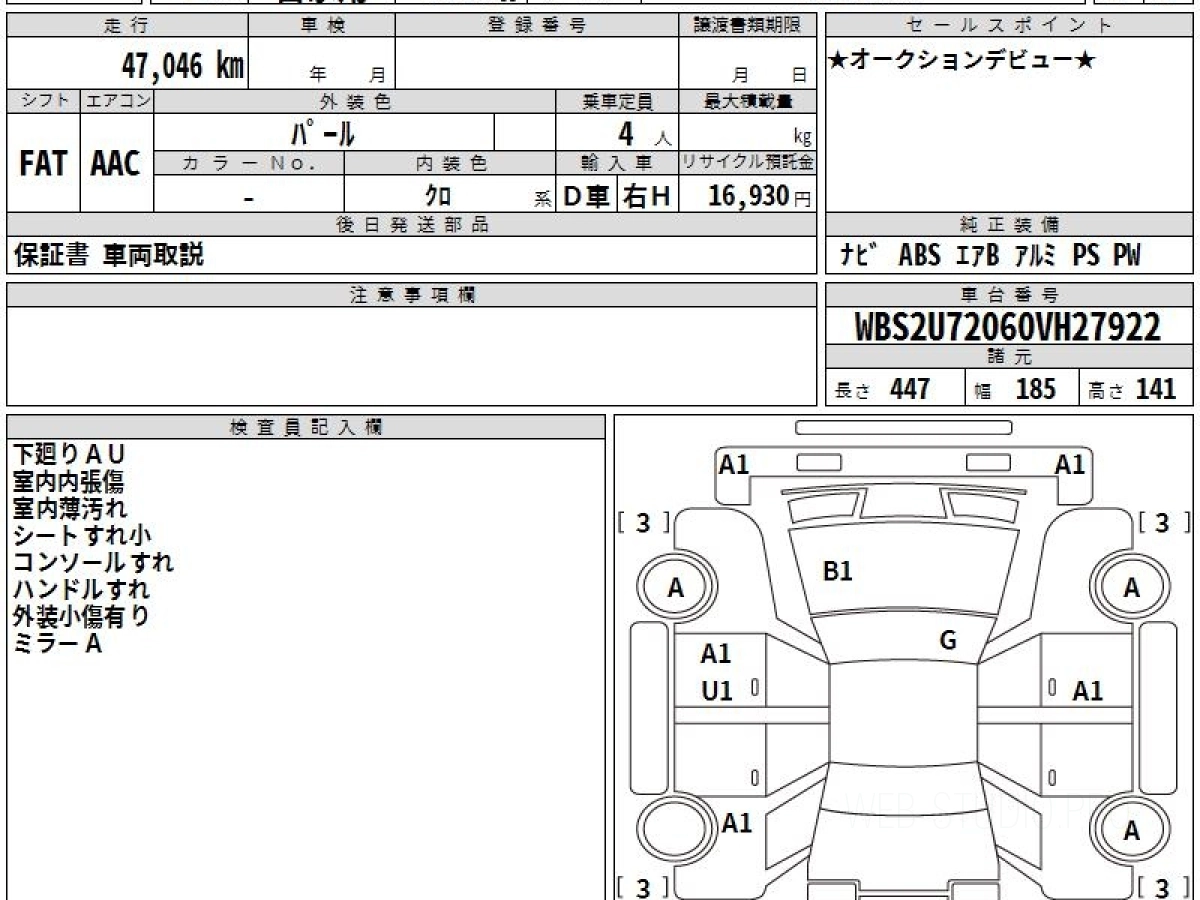The width and height of the screenshot is (1200, 900).
Task: Select the 高さ 141 height cell
Action: (1137, 389)
